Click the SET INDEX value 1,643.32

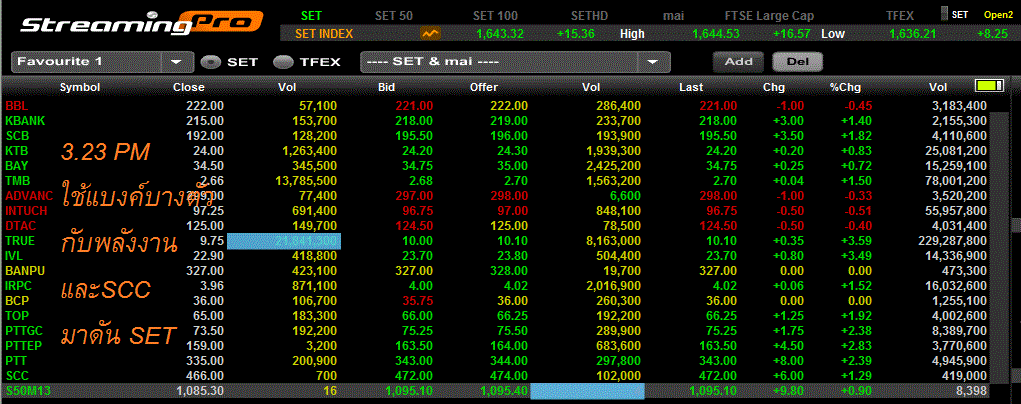click(x=499, y=34)
